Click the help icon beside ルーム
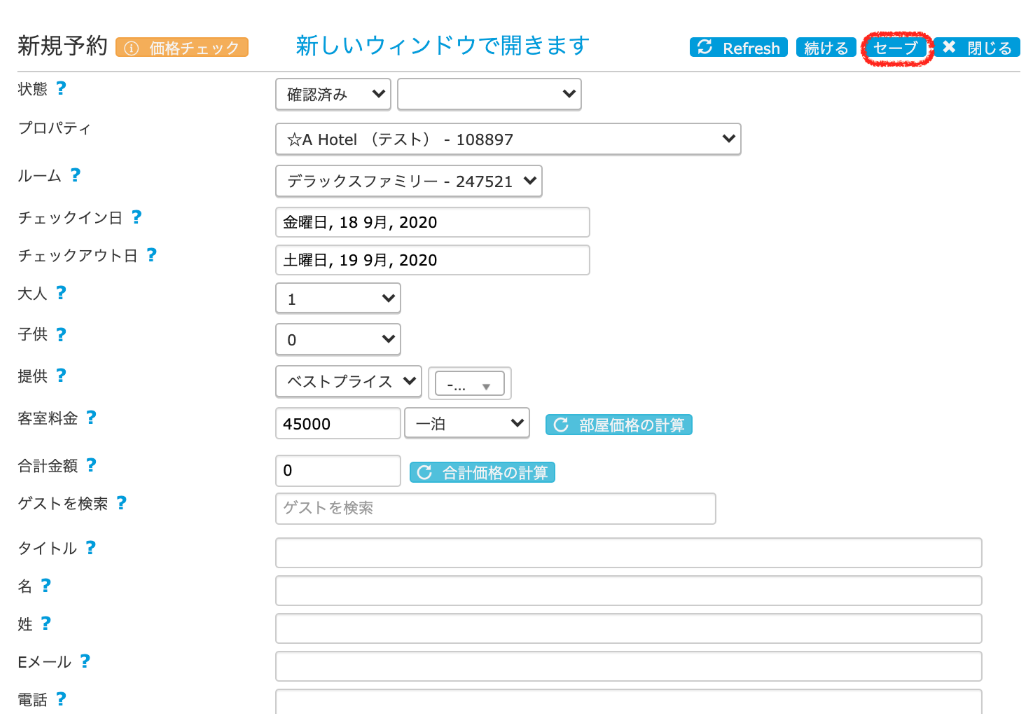Screen dimensions: 1034x714 tap(75, 175)
